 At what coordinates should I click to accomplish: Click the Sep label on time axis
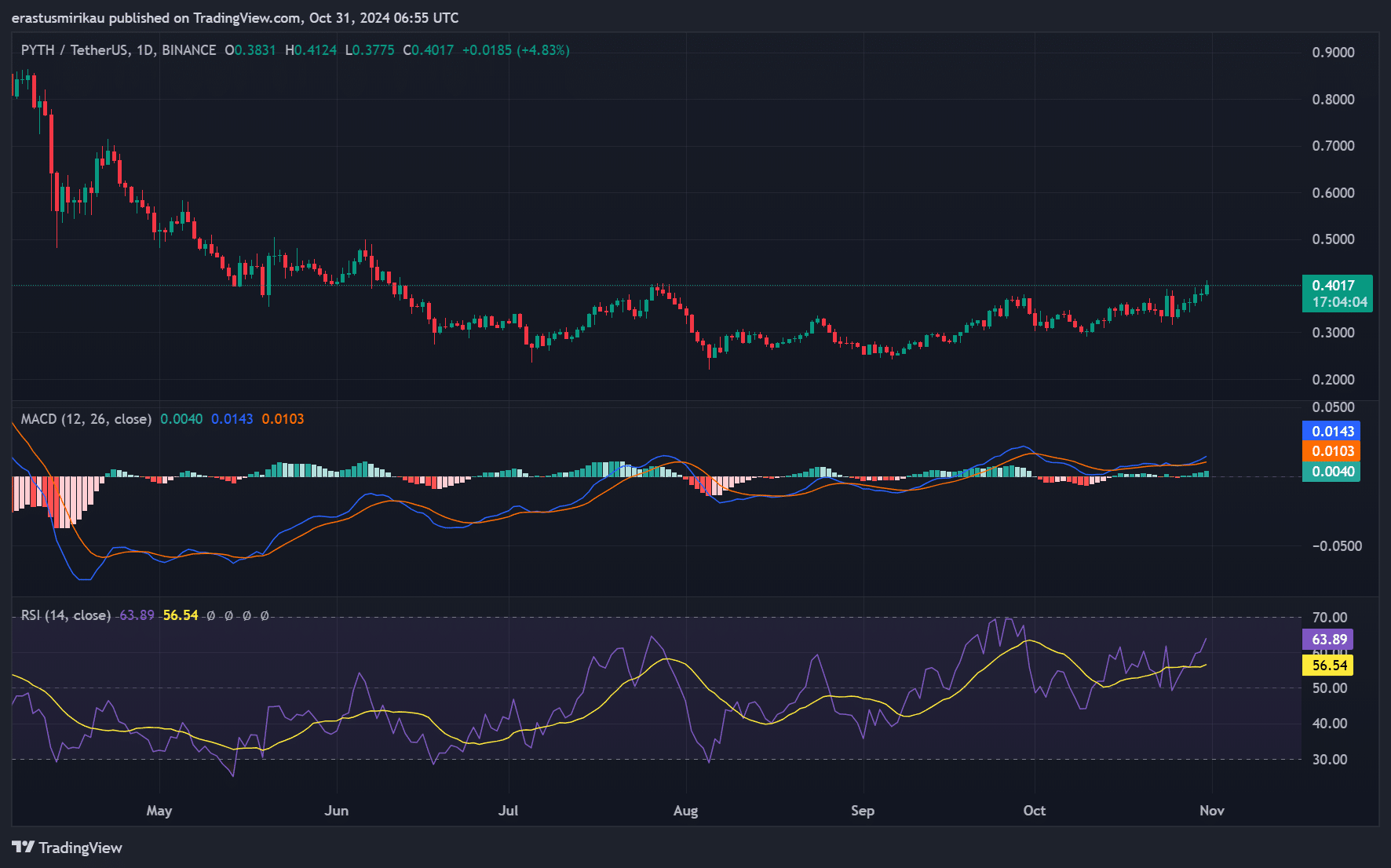[x=863, y=811]
